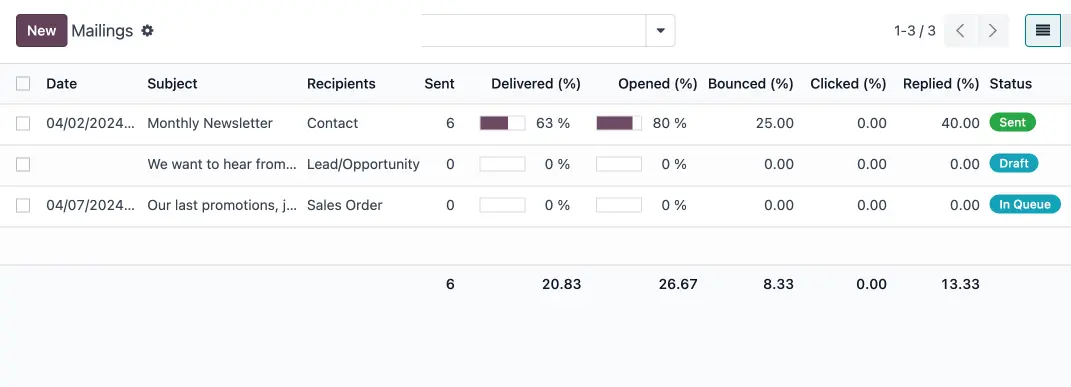1071x387 pixels.
Task: Sort by the Status column header
Action: coord(1010,84)
